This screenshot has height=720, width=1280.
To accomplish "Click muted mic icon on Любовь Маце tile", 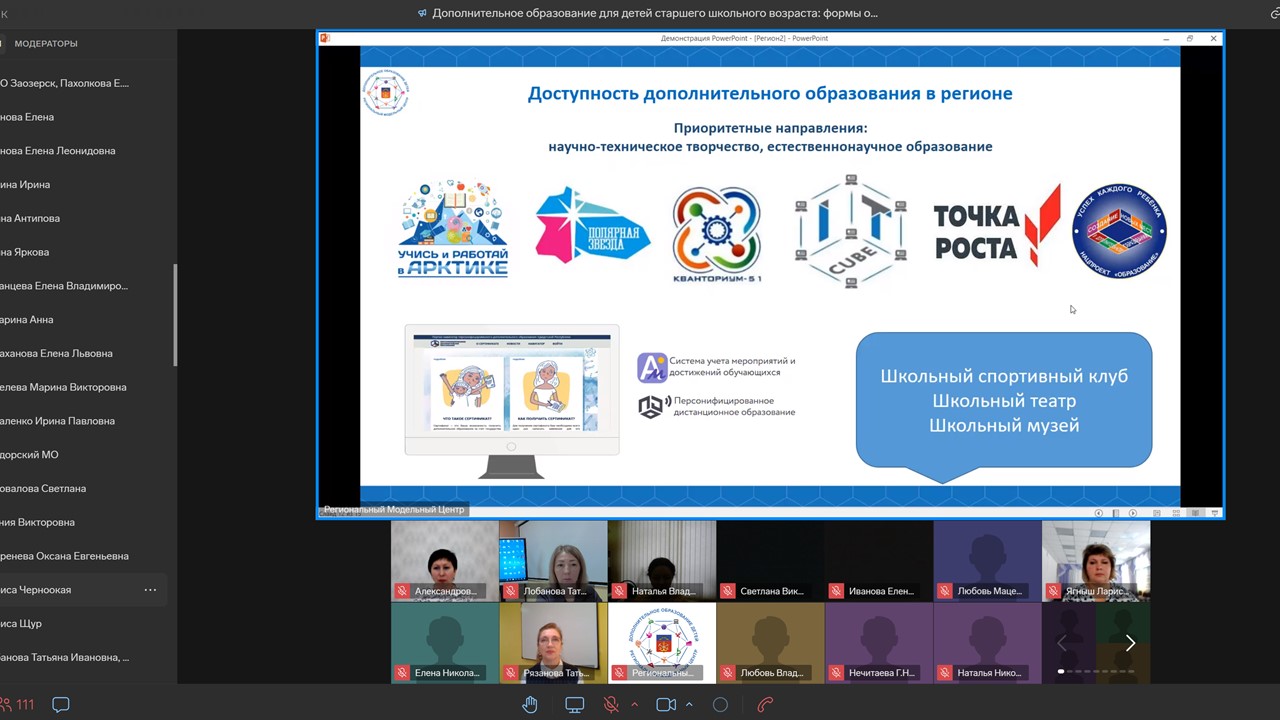I will coord(944,591).
